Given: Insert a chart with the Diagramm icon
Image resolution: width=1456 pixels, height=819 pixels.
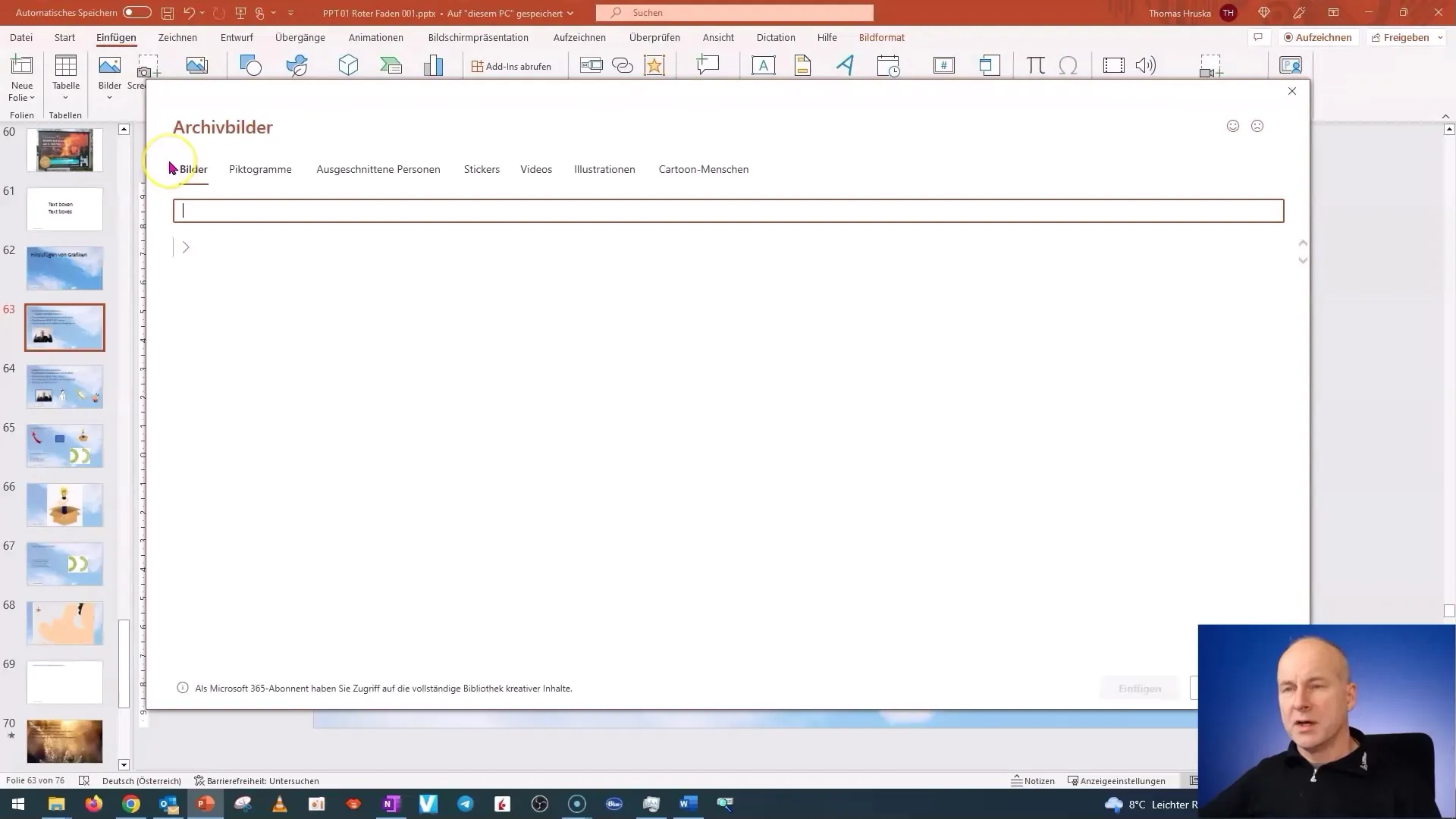Looking at the screenshot, I should (434, 66).
